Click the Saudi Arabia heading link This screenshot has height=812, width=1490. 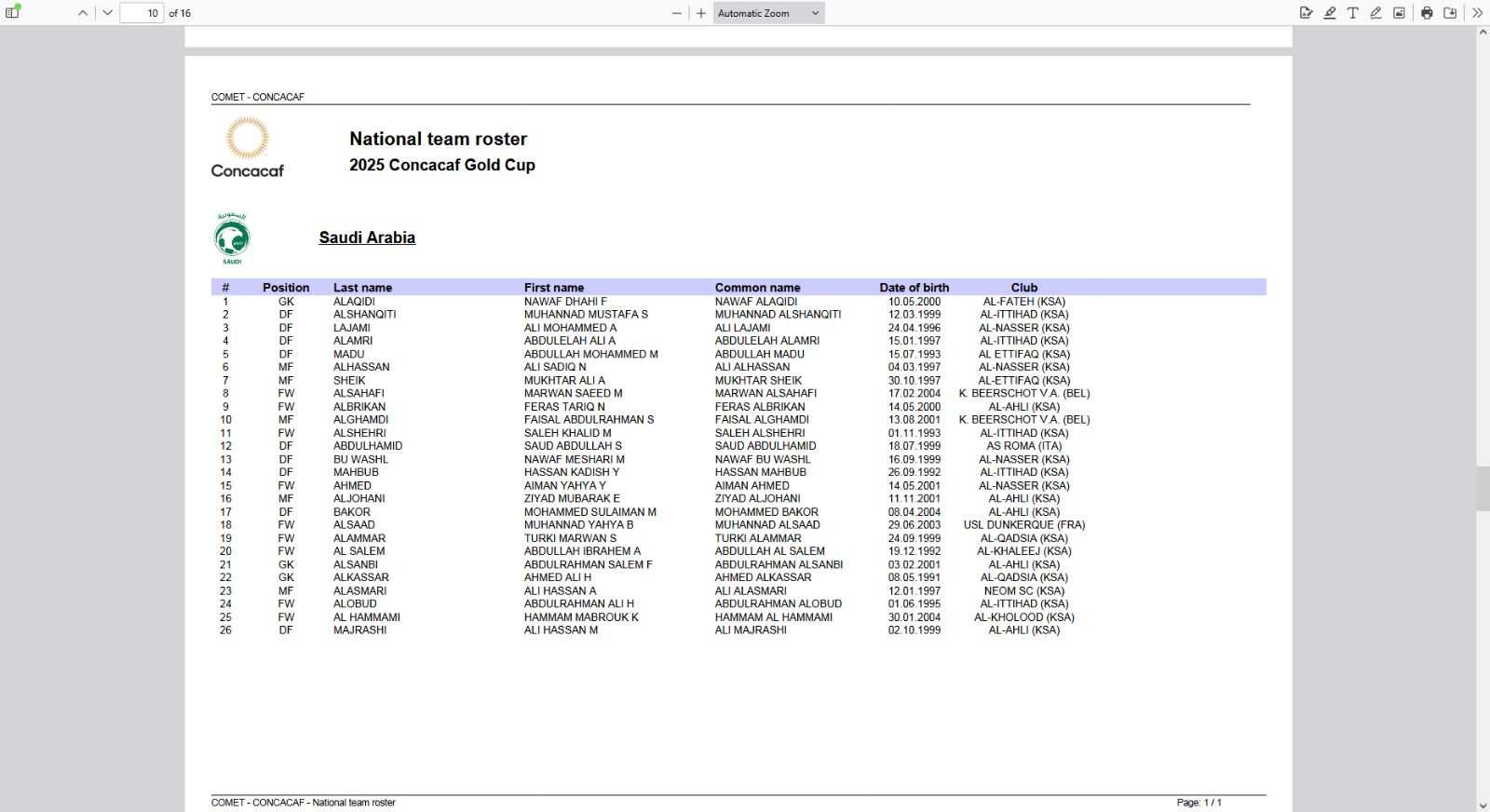(367, 237)
